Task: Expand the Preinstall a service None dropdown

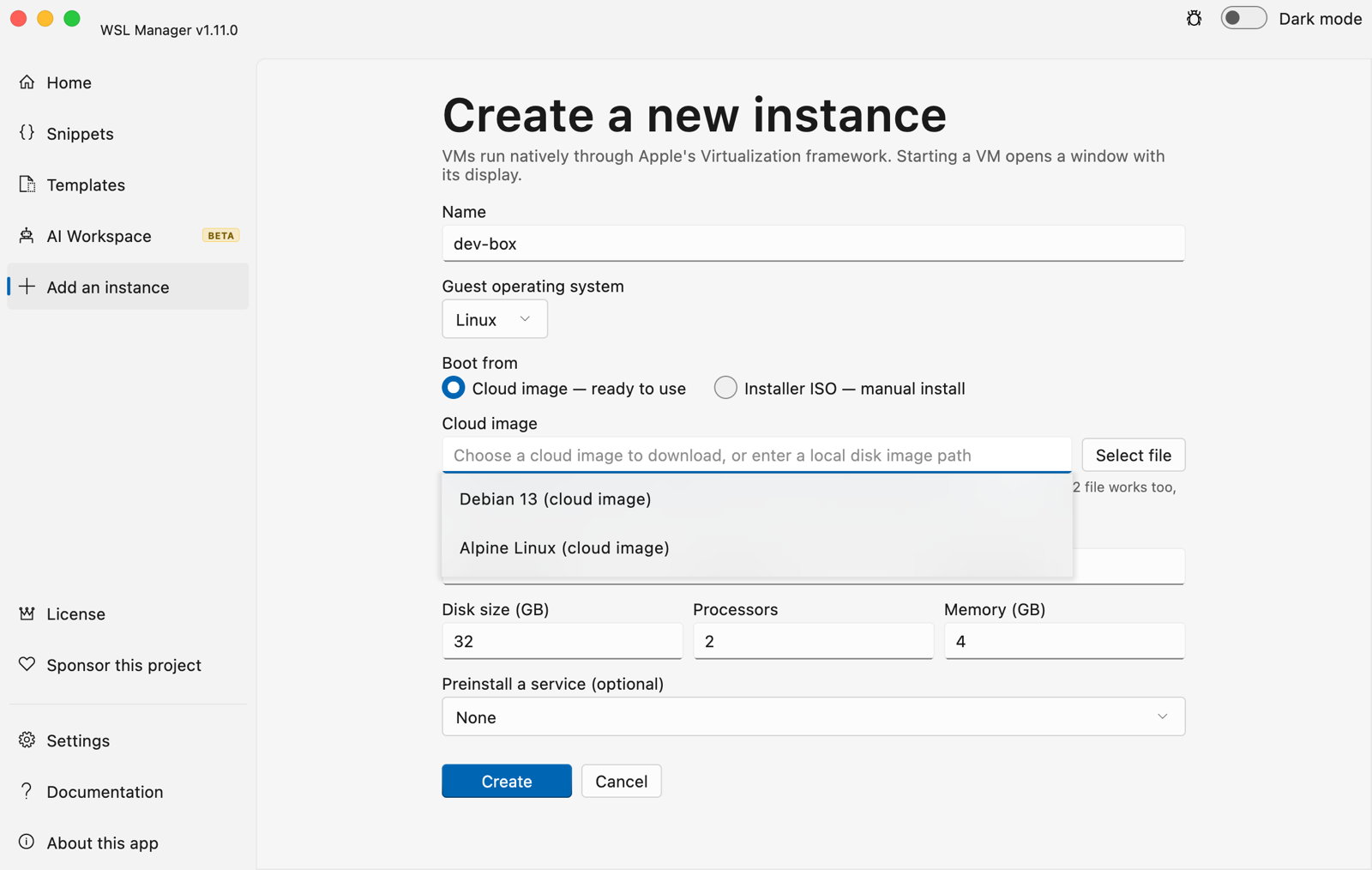Action: coord(813,716)
